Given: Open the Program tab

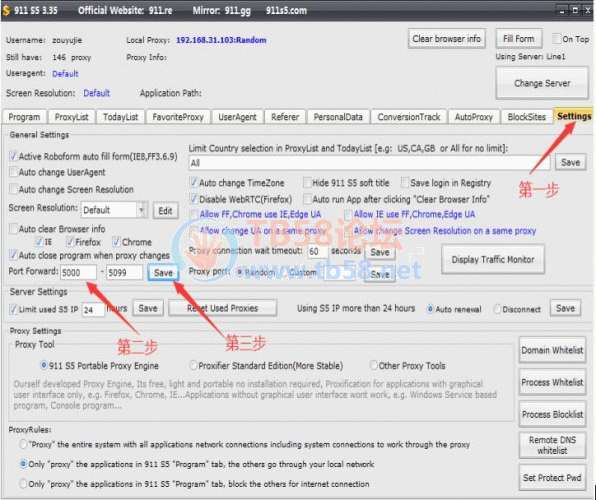Looking at the screenshot, I should coord(24,117).
